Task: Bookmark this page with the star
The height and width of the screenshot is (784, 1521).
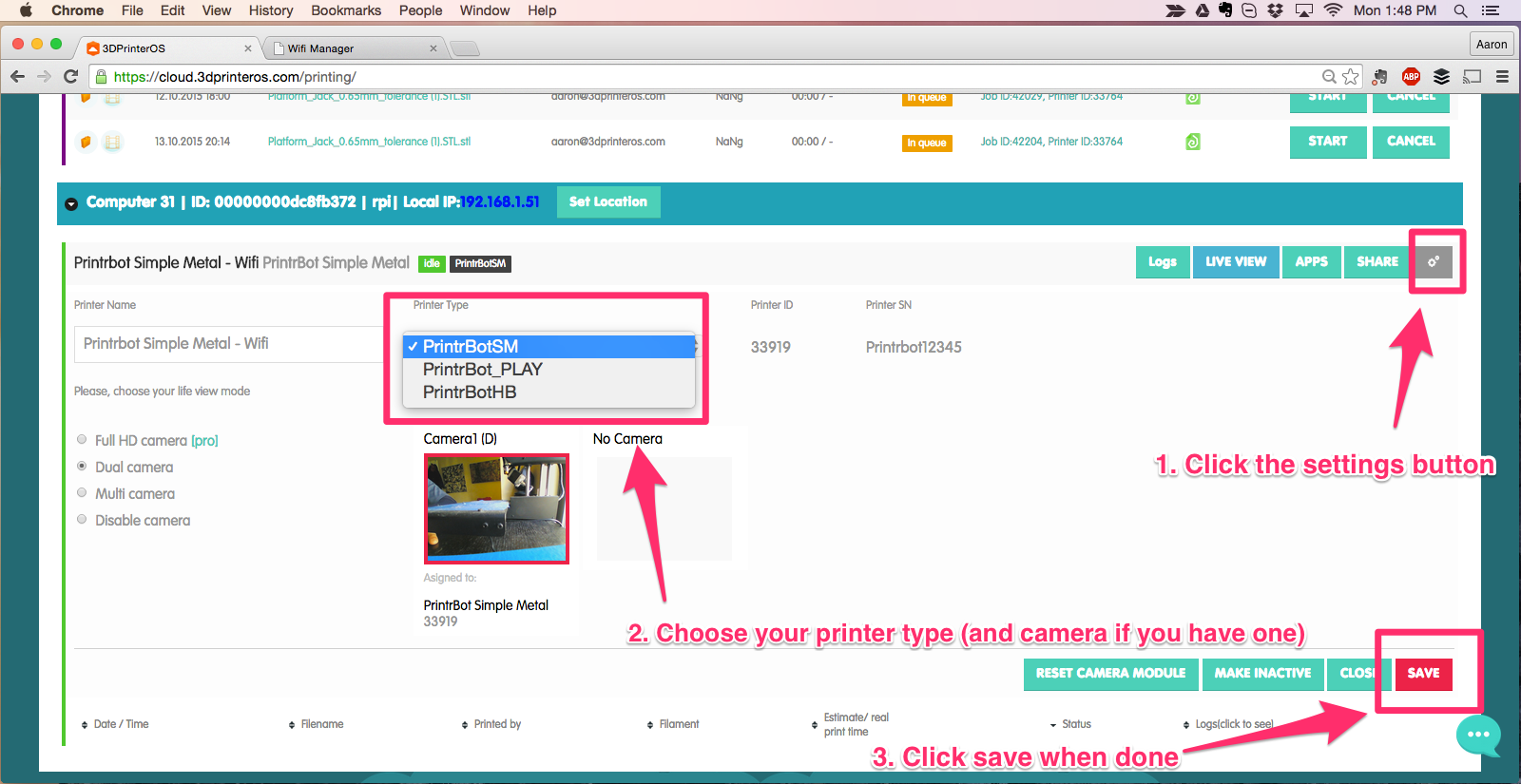Action: pos(1350,76)
